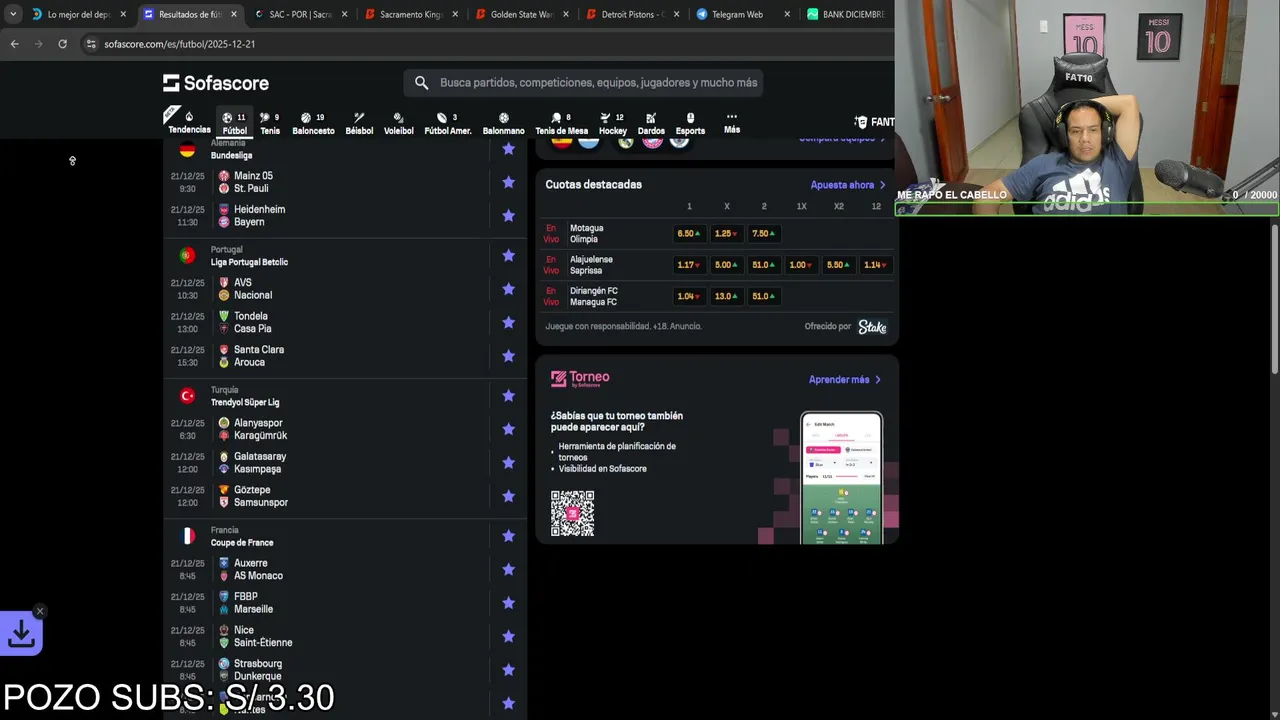Click the 5.50 X2 odds Alajuelense-Saprissa
Viewport: 1280px width, 720px height.
pos(838,265)
